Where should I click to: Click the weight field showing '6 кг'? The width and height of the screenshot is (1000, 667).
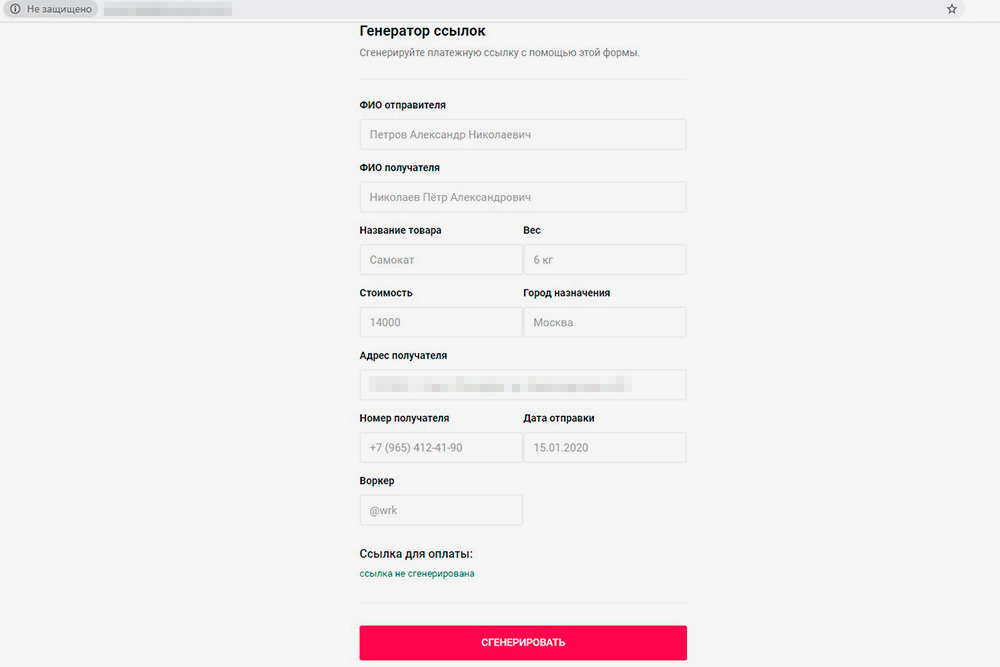(605, 260)
